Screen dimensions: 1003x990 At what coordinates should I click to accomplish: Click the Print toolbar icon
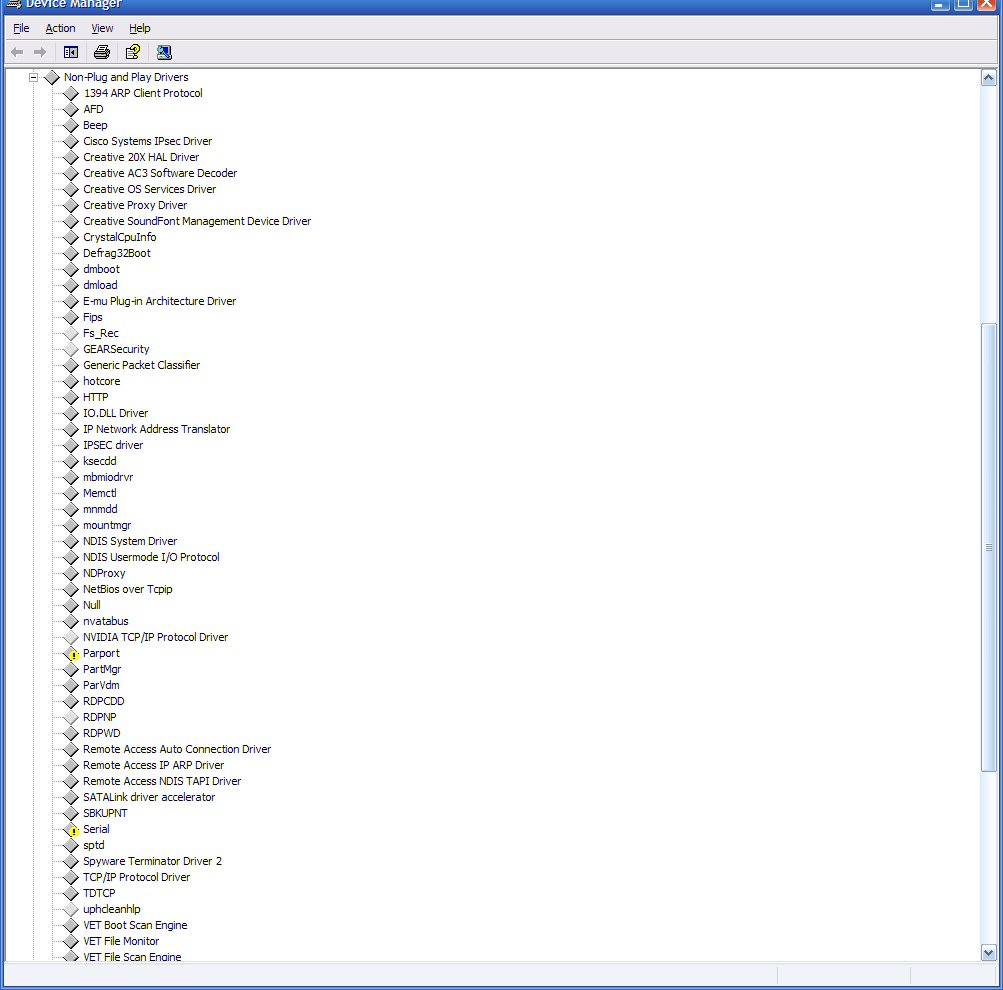coord(102,52)
